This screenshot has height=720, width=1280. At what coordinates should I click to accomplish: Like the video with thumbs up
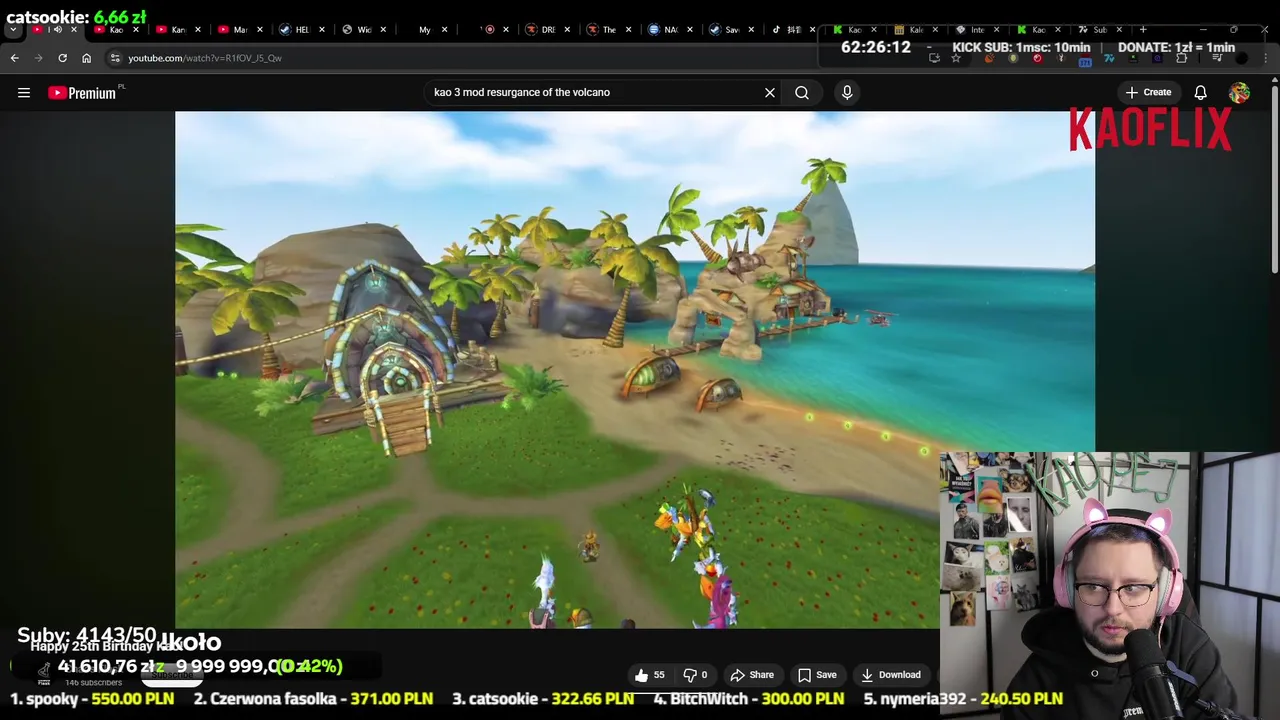649,675
